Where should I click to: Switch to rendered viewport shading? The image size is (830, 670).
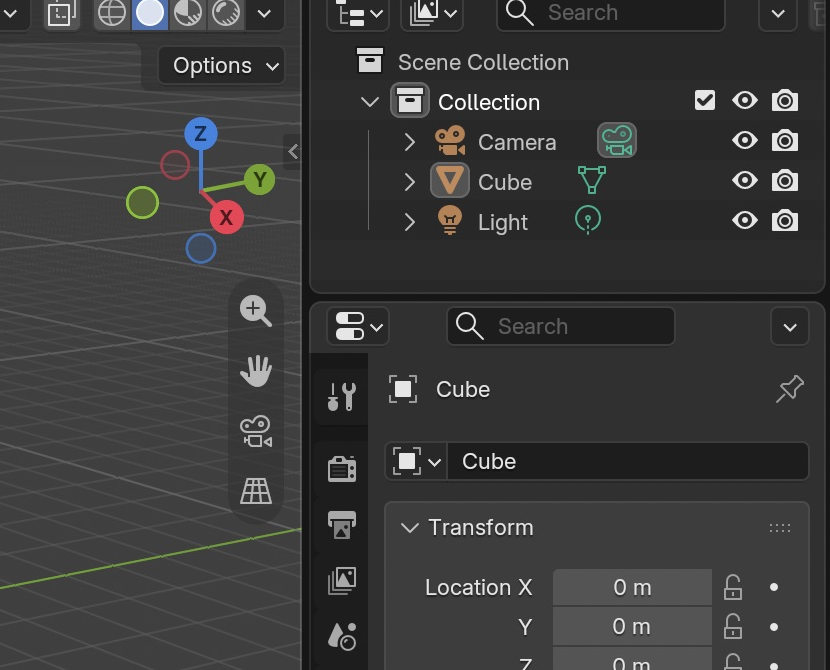226,13
